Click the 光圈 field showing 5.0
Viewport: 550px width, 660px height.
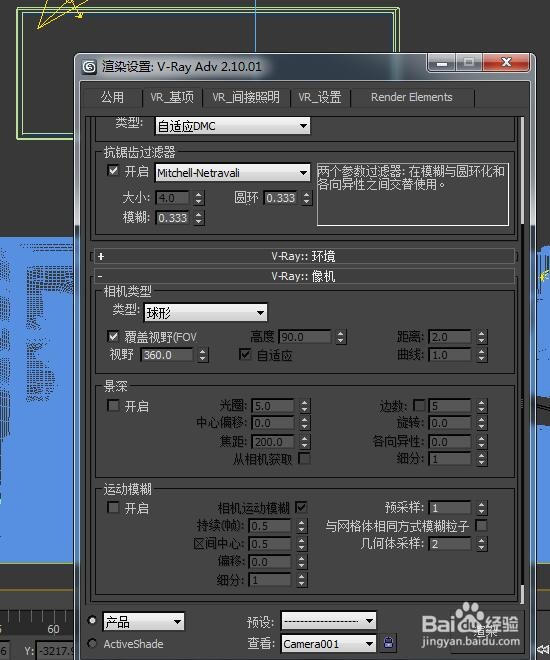[273, 406]
